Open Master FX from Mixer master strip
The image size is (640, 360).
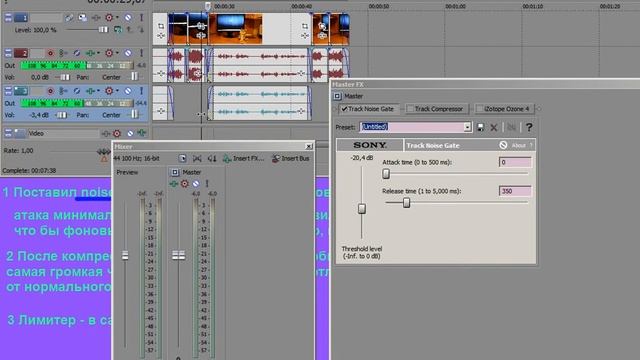173,184
